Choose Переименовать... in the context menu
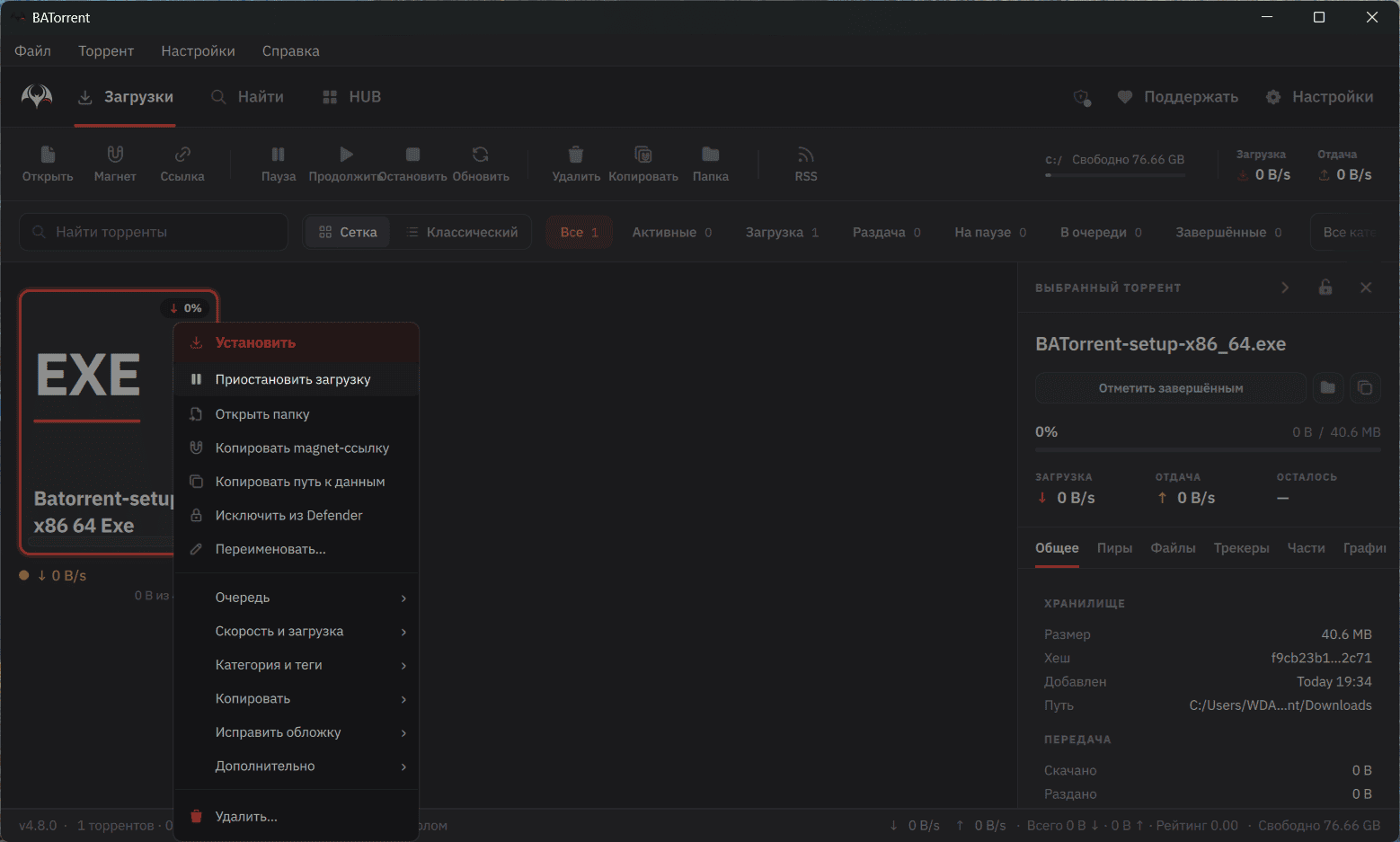 297,549
